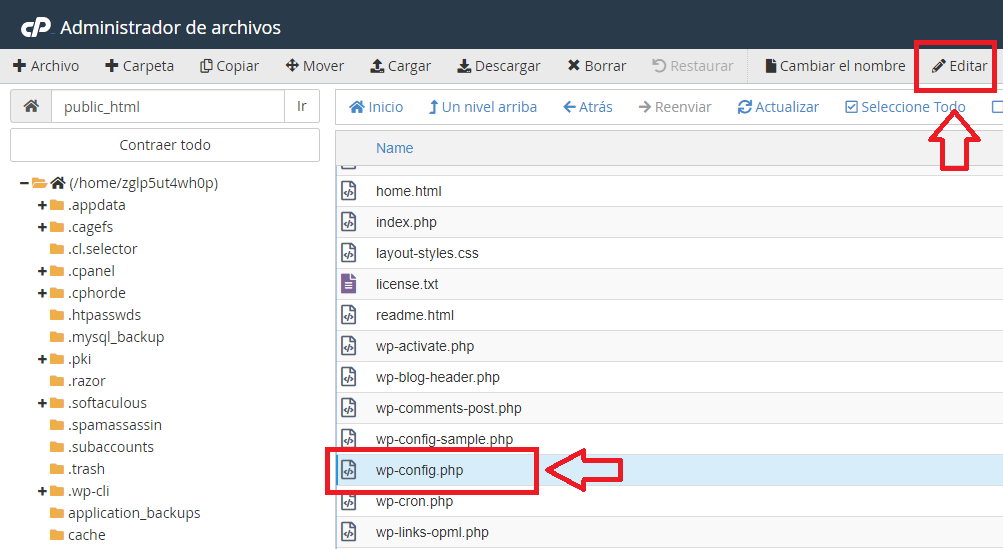Click the index.php file icon
Image resolution: width=1003 pixels, height=549 pixels.
click(349, 222)
